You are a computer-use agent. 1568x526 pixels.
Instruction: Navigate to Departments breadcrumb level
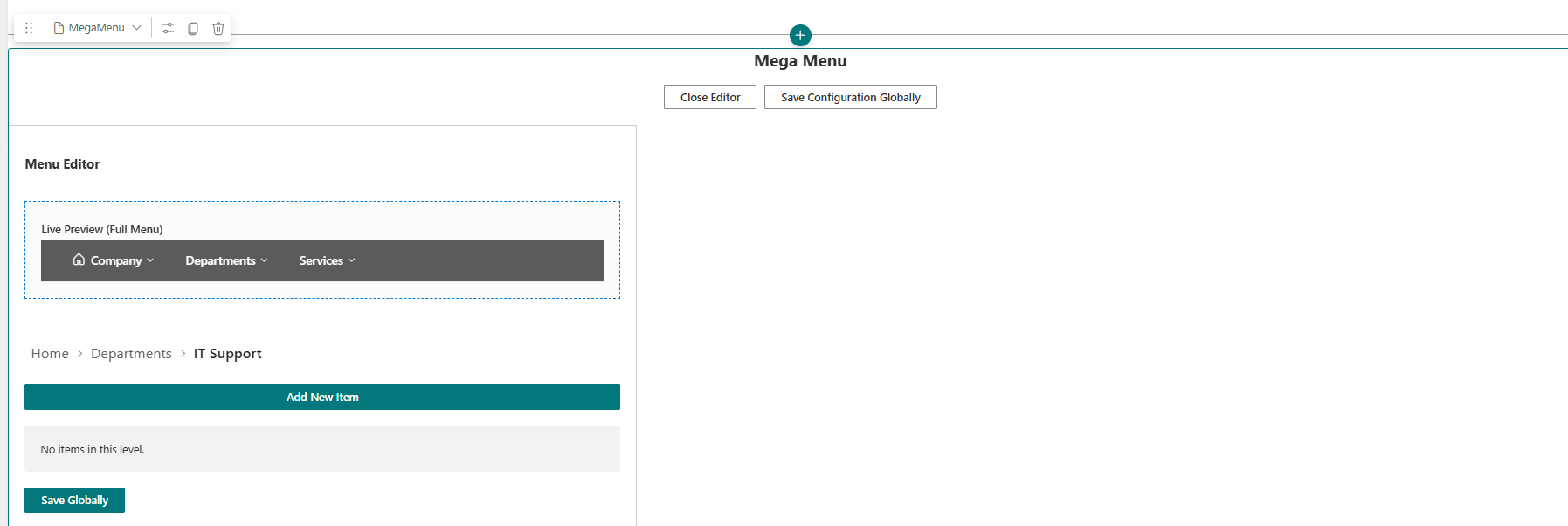pos(131,354)
